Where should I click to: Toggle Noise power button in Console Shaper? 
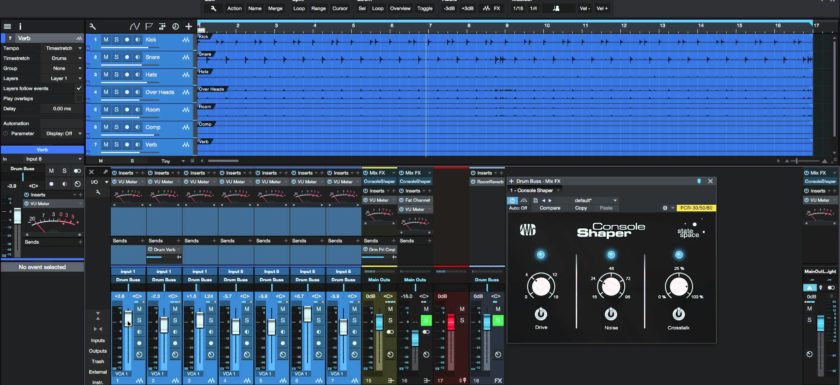610,314
